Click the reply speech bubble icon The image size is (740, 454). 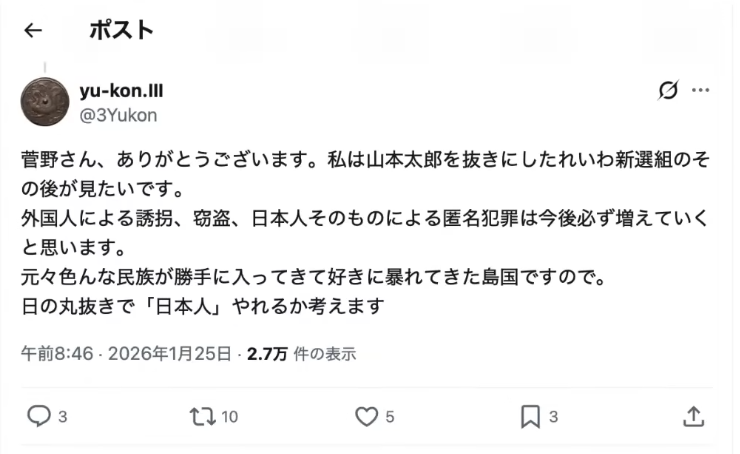pyautogui.click(x=38, y=416)
